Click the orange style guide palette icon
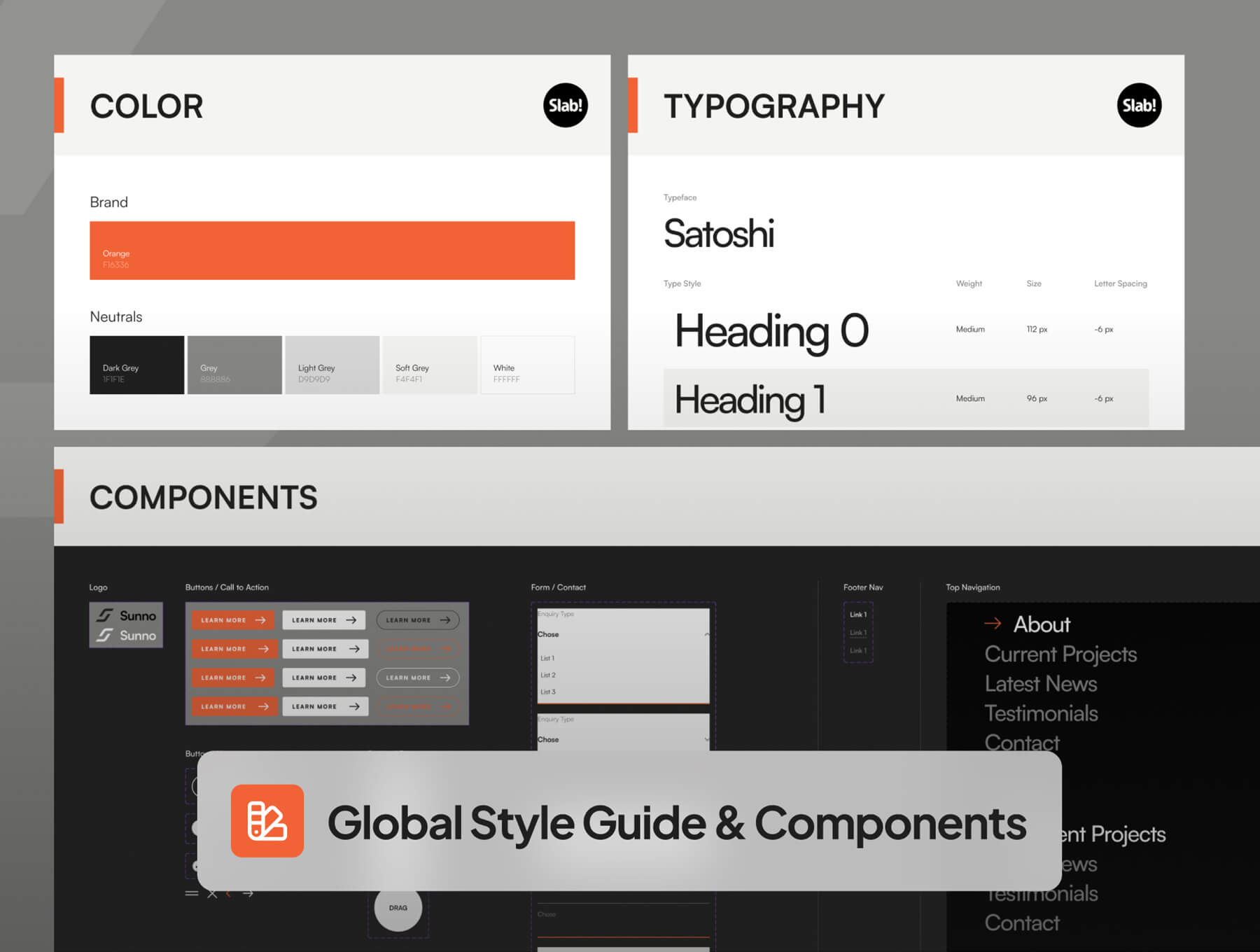1260x952 pixels. pyautogui.click(x=267, y=820)
